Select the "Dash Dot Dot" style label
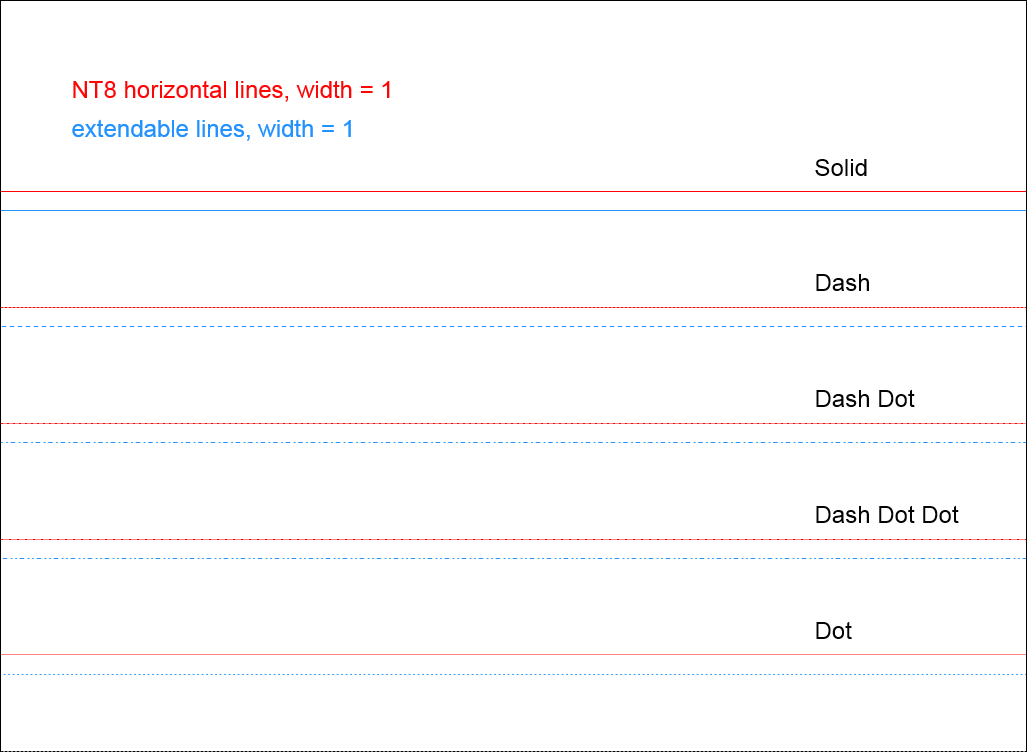Image resolution: width=1027 pixels, height=752 pixels. pos(886,515)
